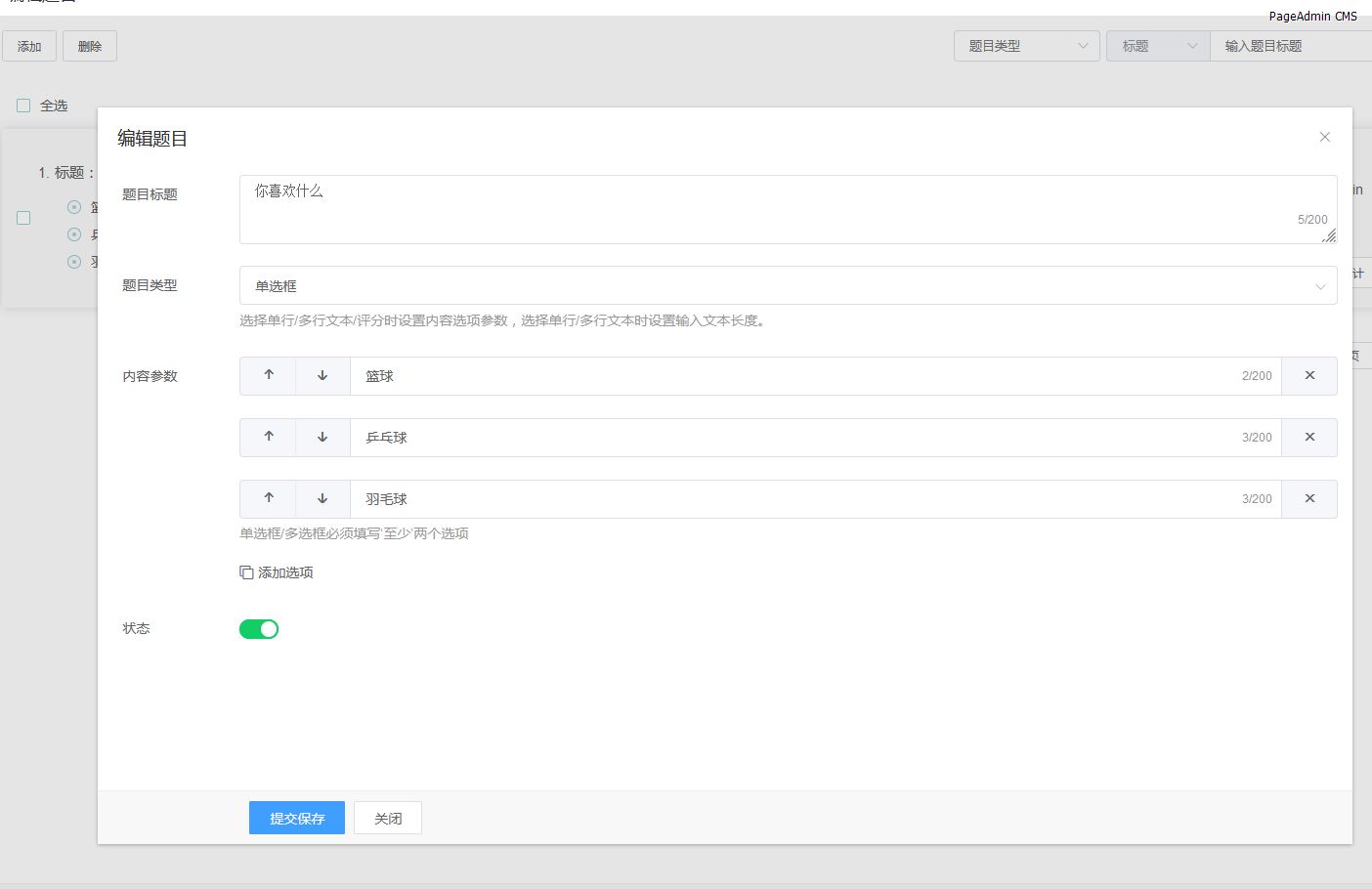Move 篮球 option up

pos(269,376)
